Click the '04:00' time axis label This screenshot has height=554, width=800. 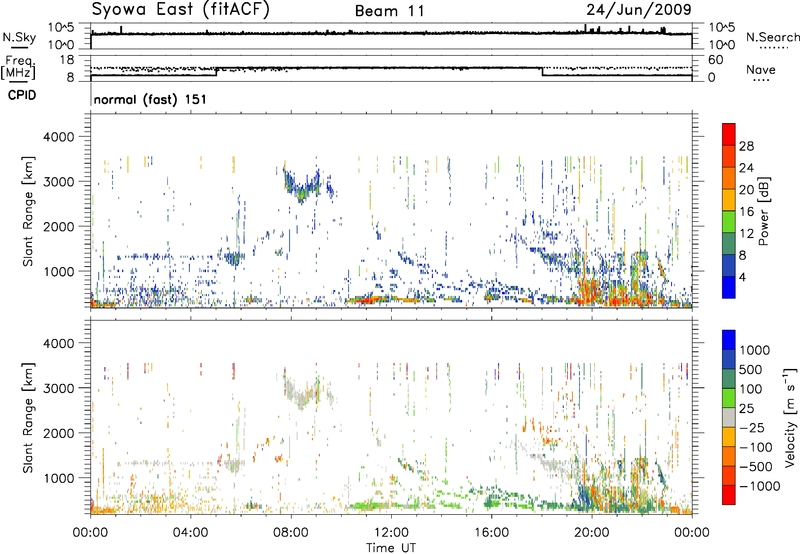pyautogui.click(x=191, y=533)
